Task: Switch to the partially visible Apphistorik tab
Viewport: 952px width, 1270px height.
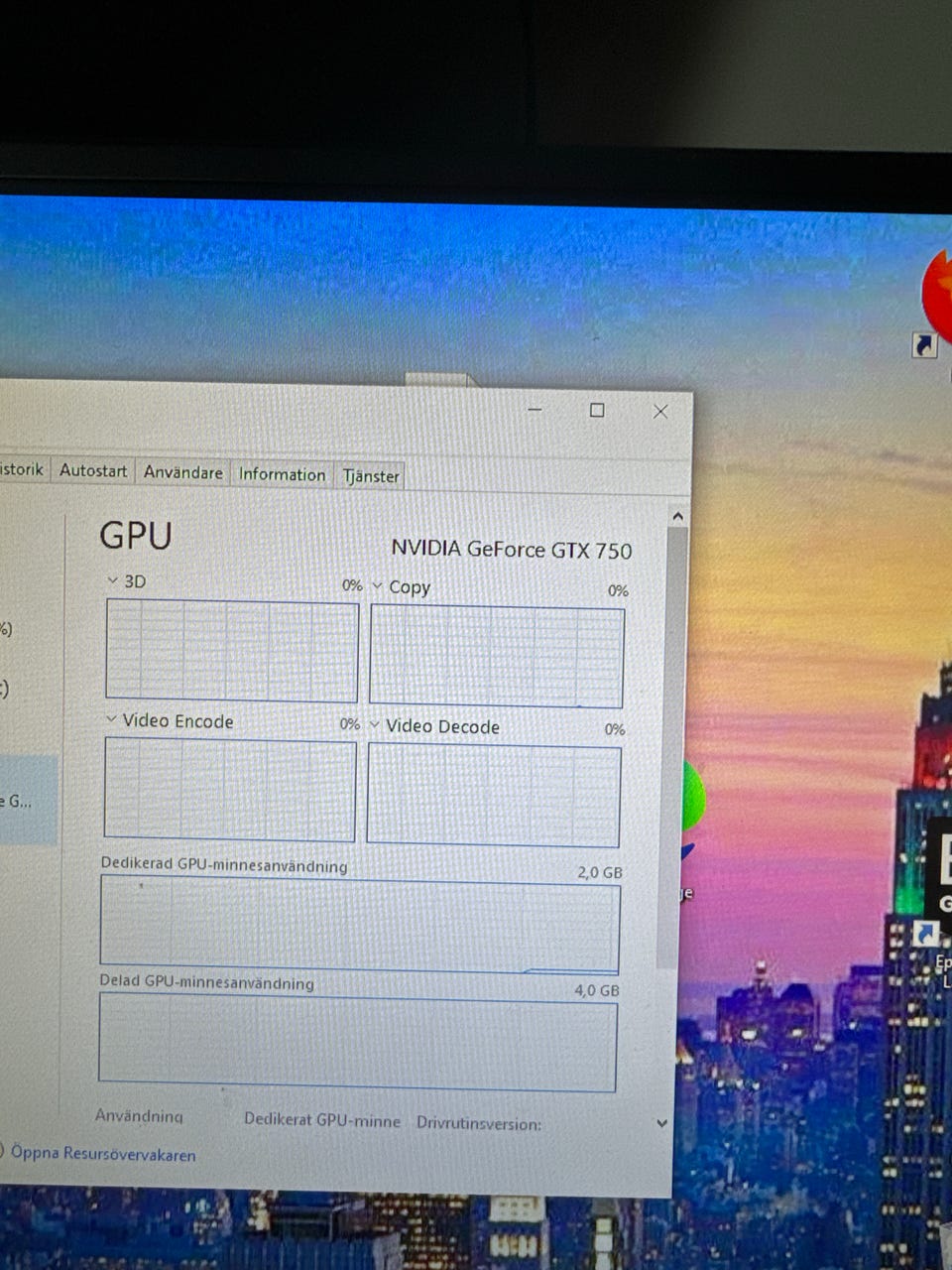Action: tap(23, 469)
